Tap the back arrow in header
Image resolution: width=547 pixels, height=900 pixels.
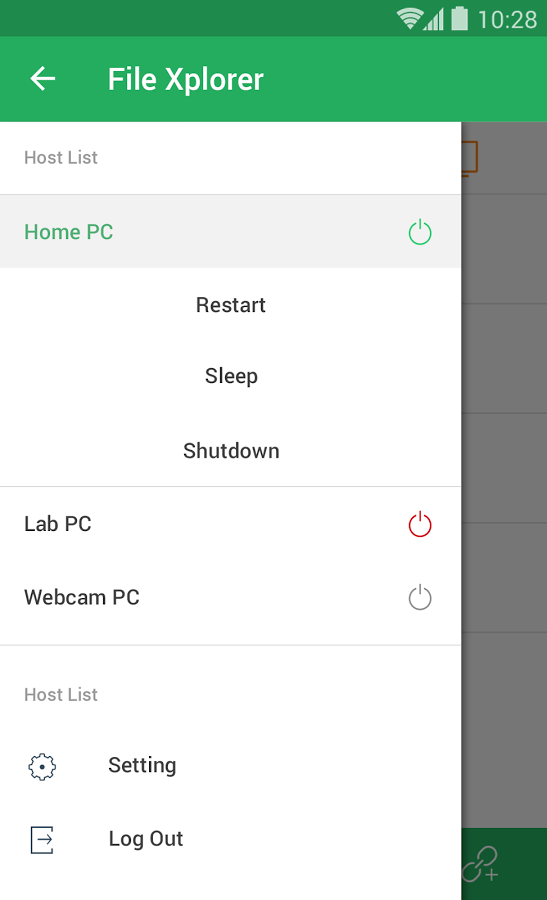point(42,79)
